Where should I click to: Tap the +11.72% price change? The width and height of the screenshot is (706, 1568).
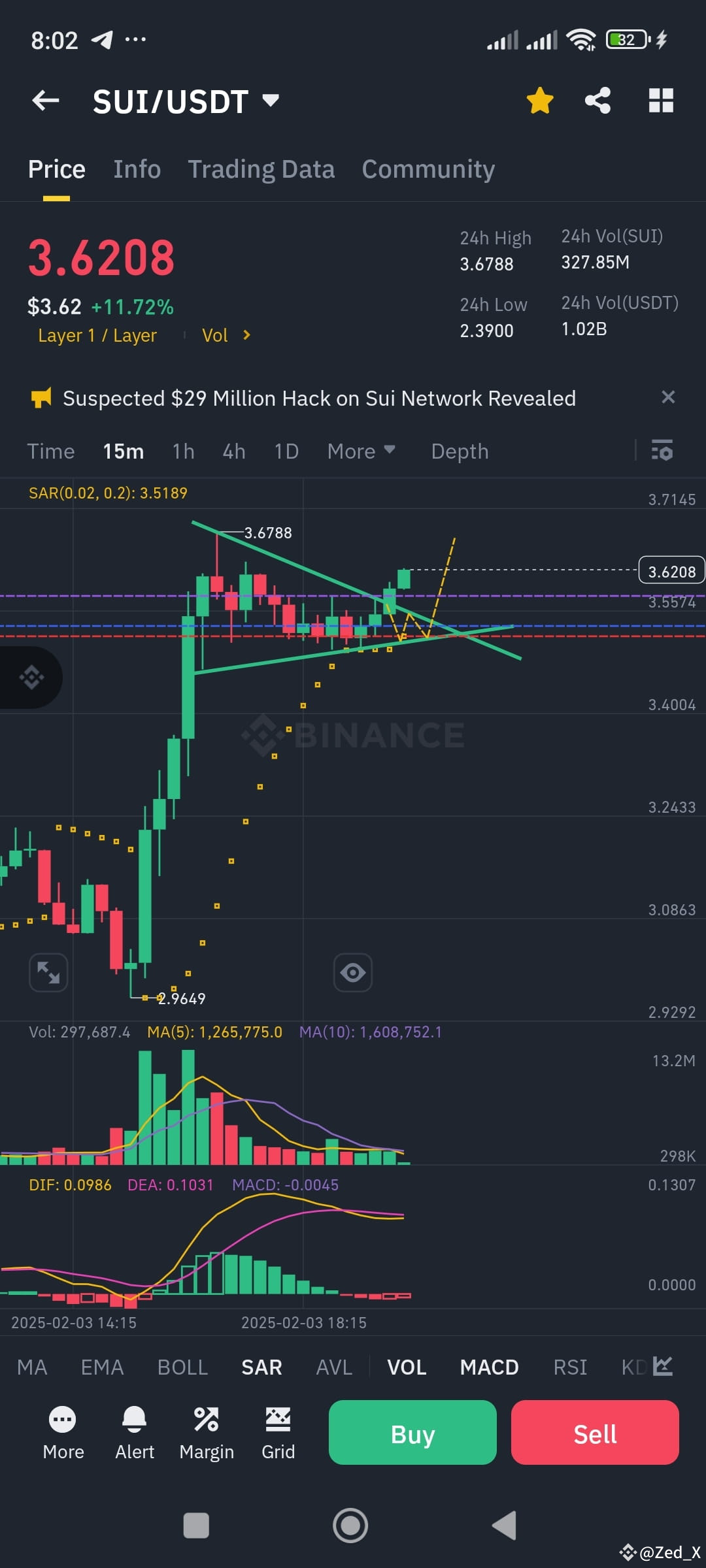[133, 306]
